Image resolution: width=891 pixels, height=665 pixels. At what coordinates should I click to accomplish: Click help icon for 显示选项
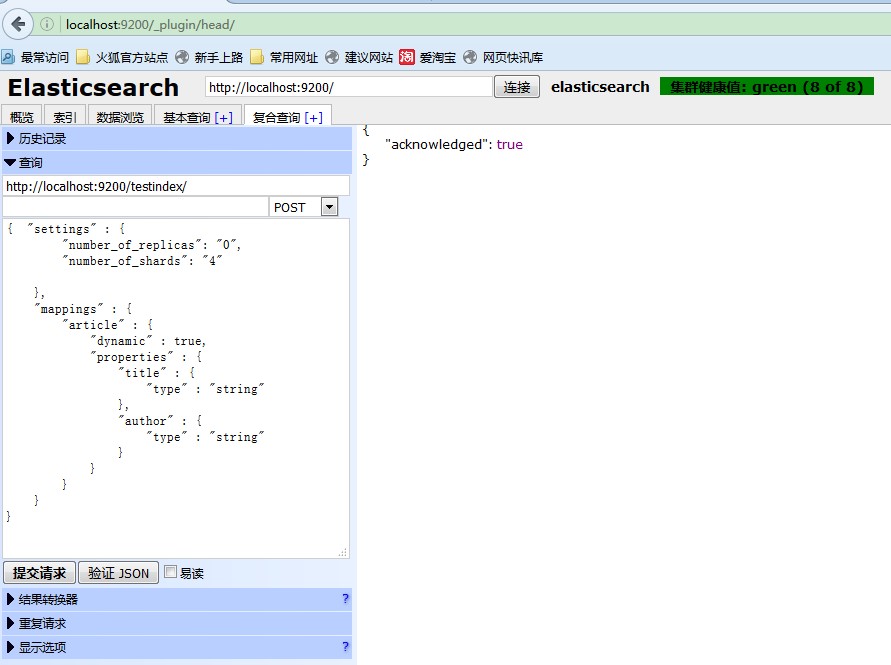point(345,646)
